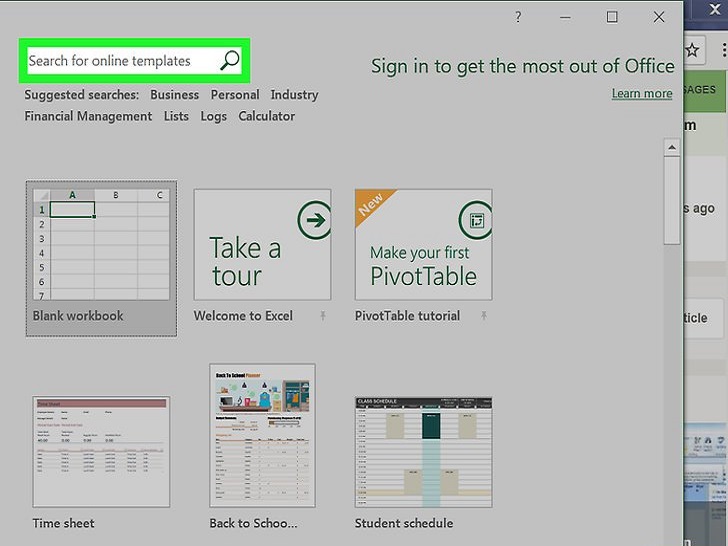Maximize the Excel start window
The width and height of the screenshot is (728, 546).
pos(612,17)
